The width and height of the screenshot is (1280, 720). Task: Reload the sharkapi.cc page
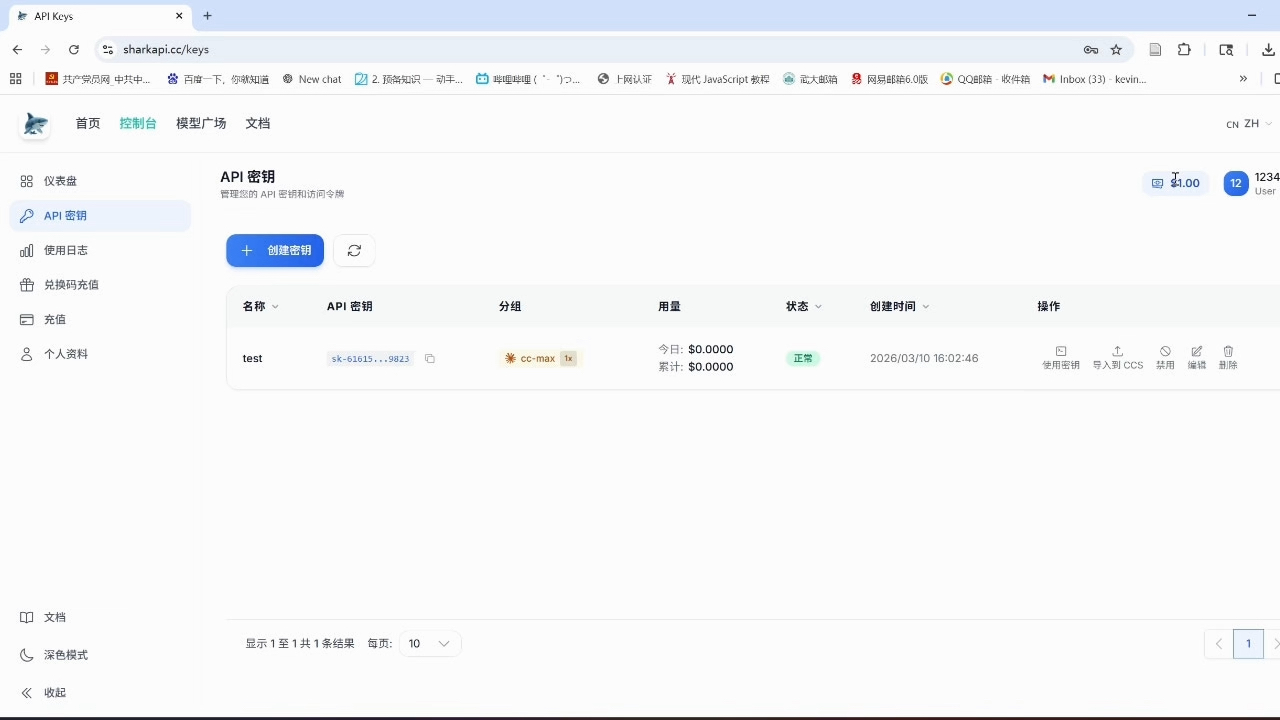[x=74, y=49]
